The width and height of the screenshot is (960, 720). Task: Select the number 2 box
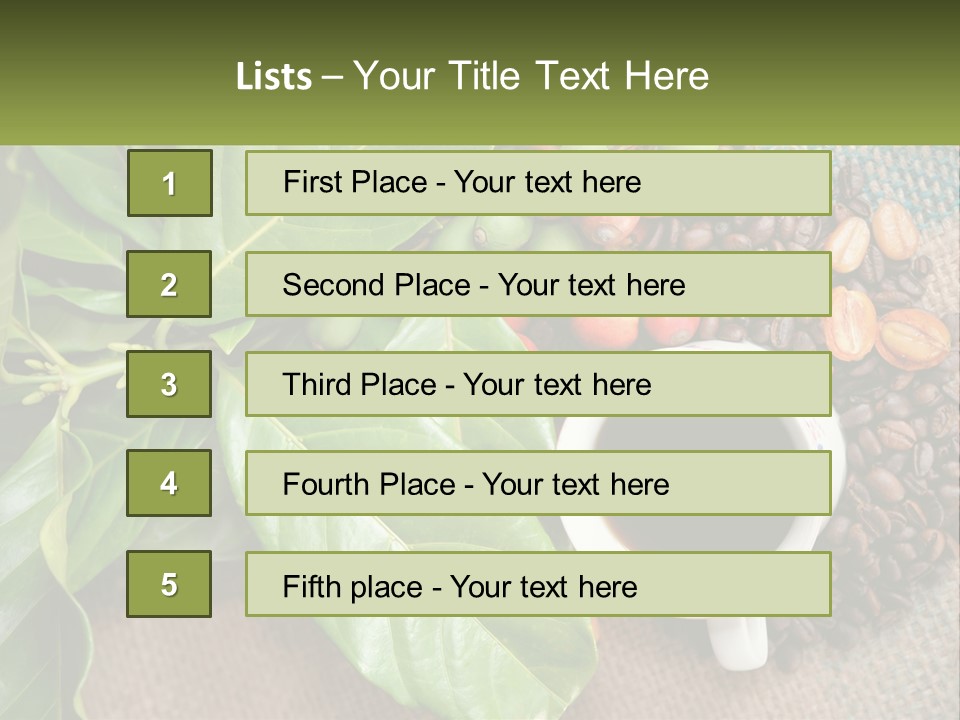(x=169, y=284)
